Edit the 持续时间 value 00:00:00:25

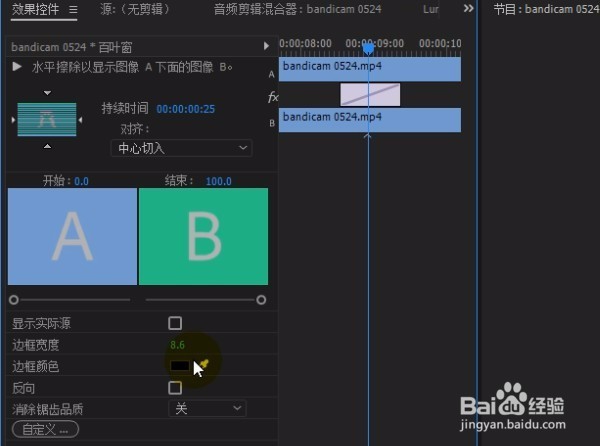click(186, 109)
